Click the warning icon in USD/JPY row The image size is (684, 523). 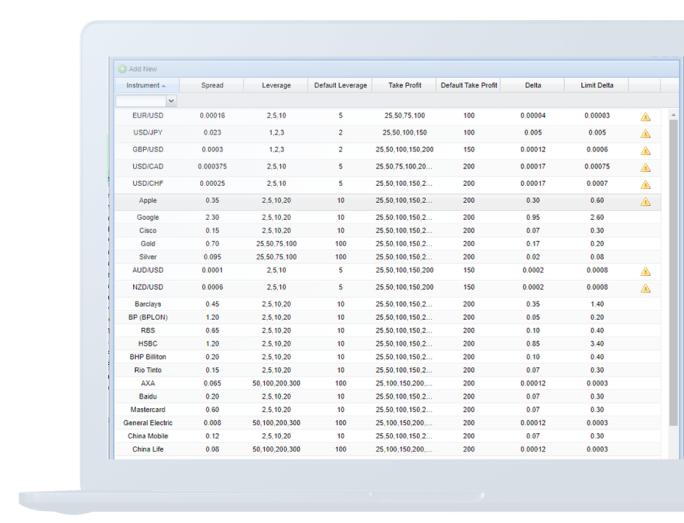646,133
